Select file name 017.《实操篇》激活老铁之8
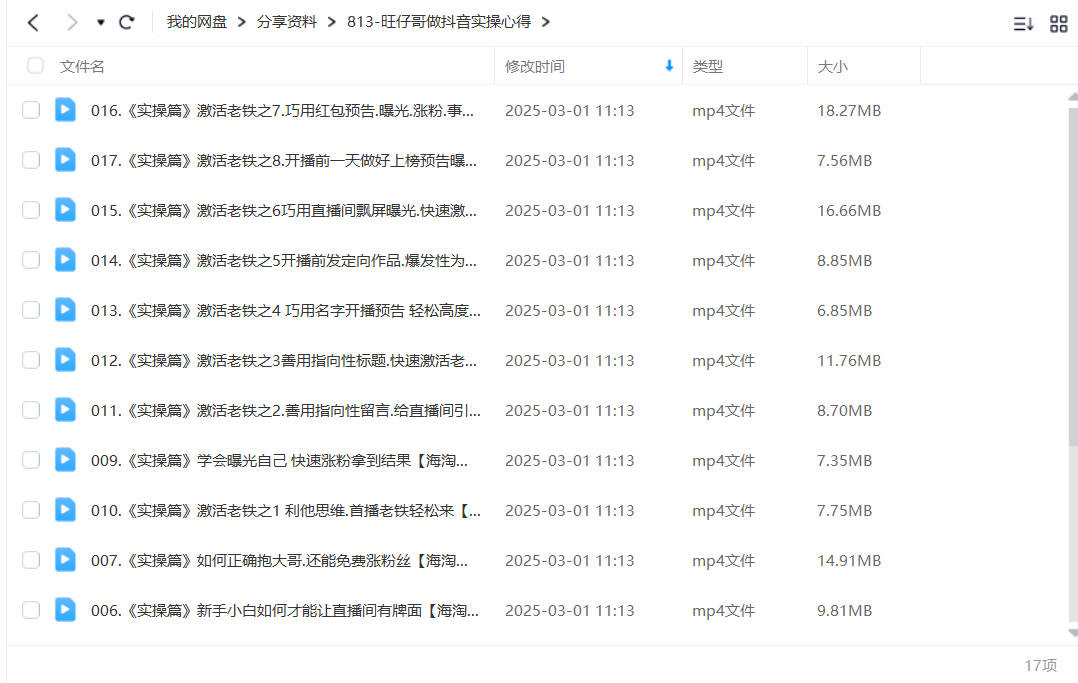The image size is (1078, 683). pos(284,161)
